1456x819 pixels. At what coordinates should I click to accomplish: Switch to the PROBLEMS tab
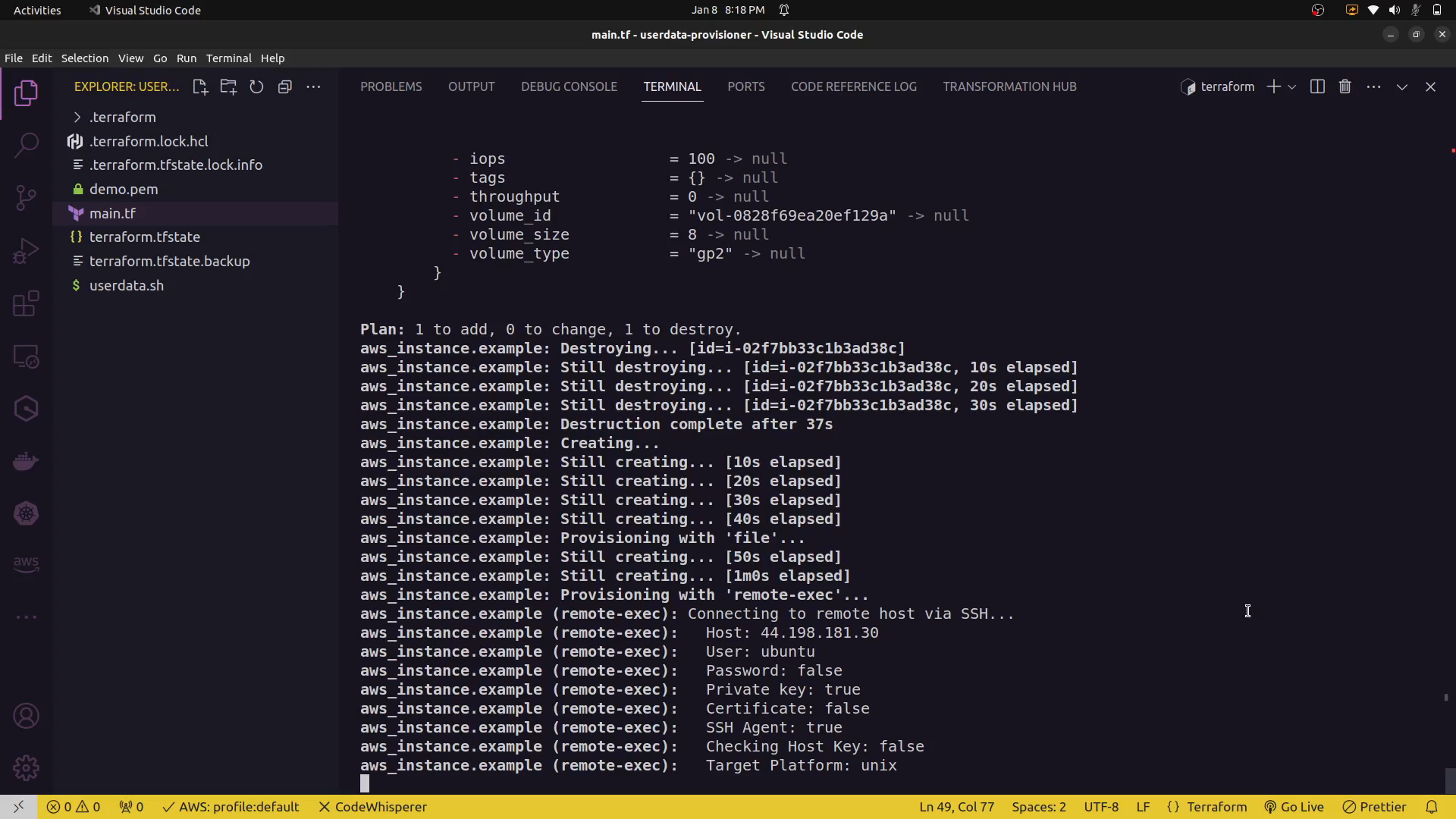(x=391, y=86)
